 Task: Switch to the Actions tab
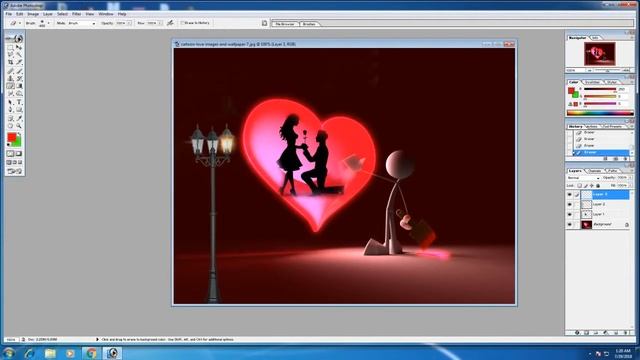[592, 127]
